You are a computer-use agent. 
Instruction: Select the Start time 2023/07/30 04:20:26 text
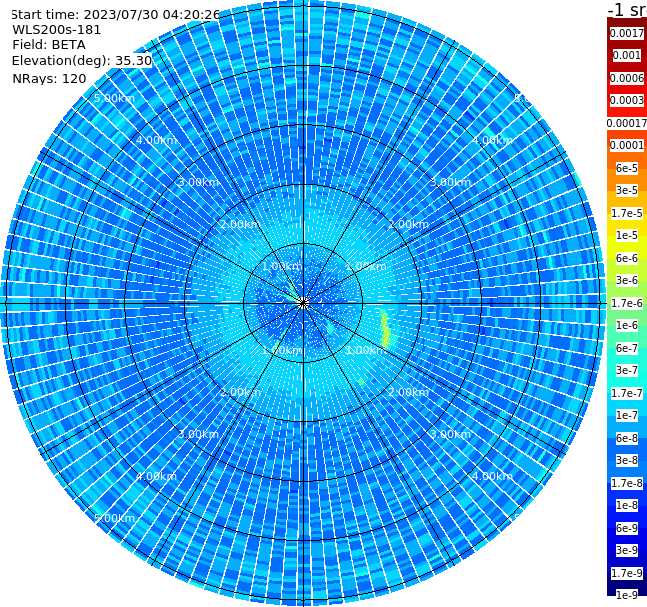tap(115, 15)
